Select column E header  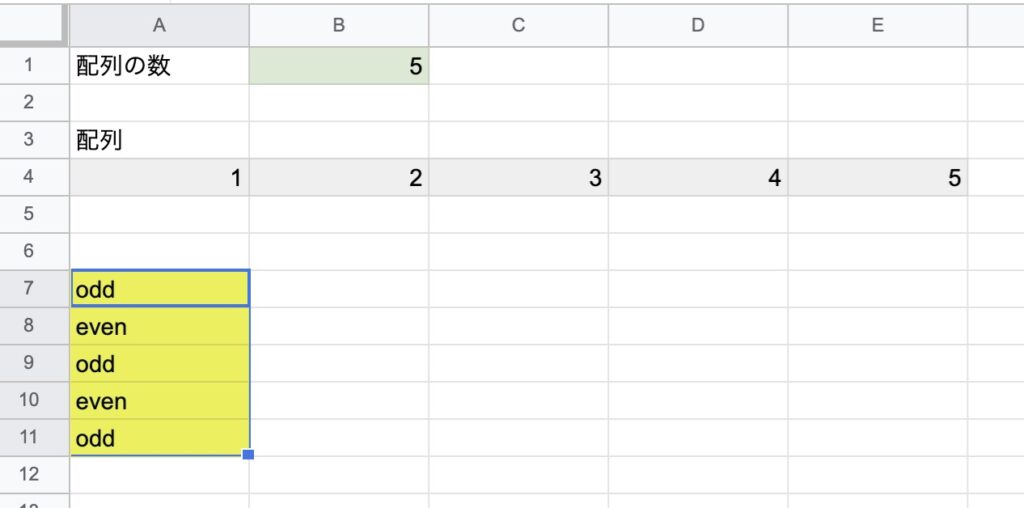878,25
